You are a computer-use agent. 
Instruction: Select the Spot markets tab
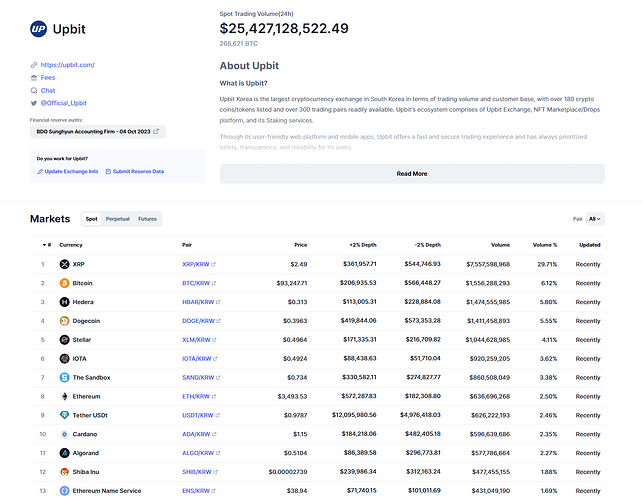click(x=91, y=219)
